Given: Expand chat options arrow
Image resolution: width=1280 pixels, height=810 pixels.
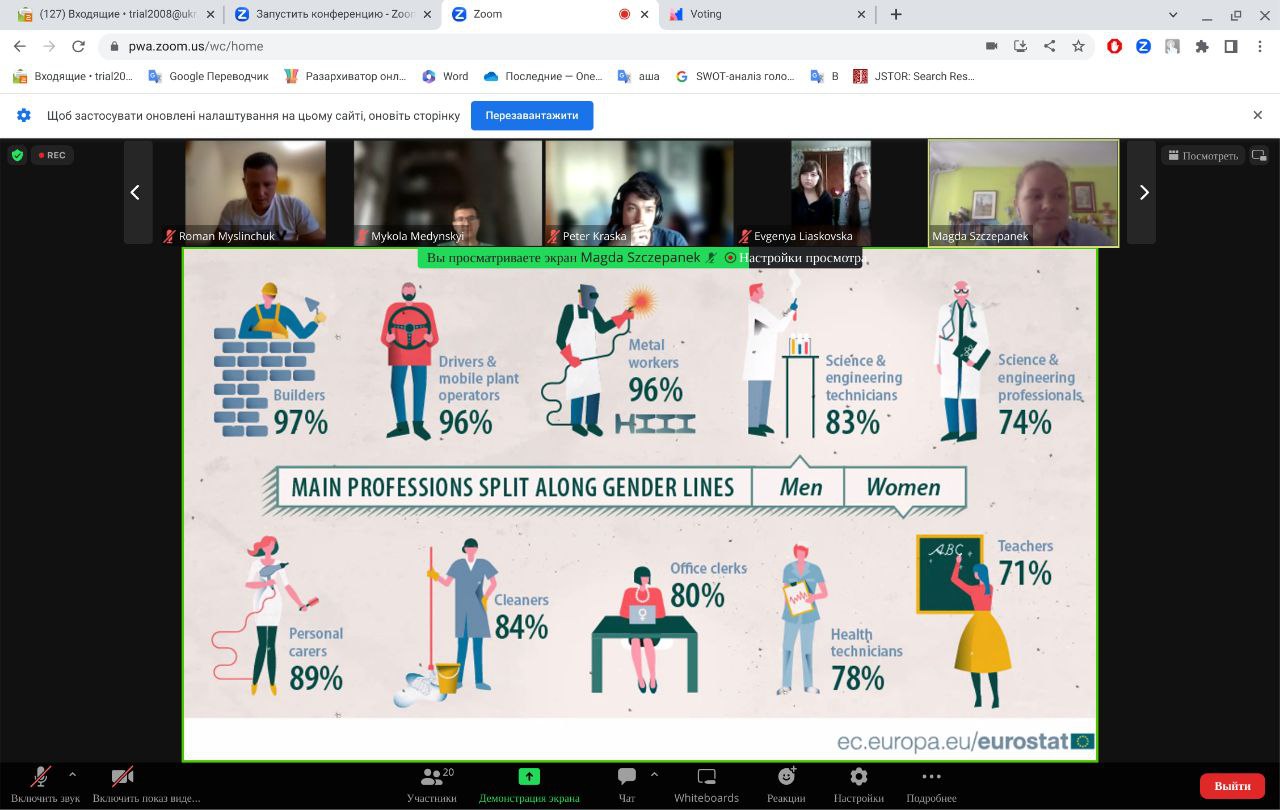Looking at the screenshot, I should click(654, 774).
